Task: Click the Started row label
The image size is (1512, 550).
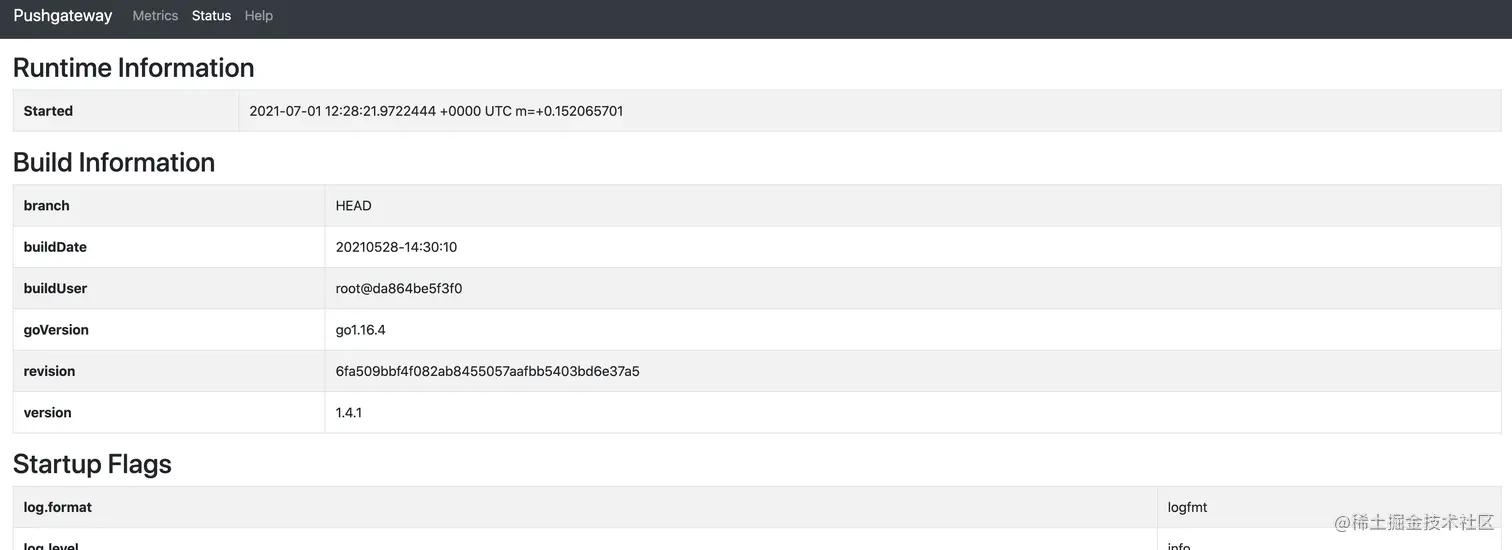Action: click(48, 111)
